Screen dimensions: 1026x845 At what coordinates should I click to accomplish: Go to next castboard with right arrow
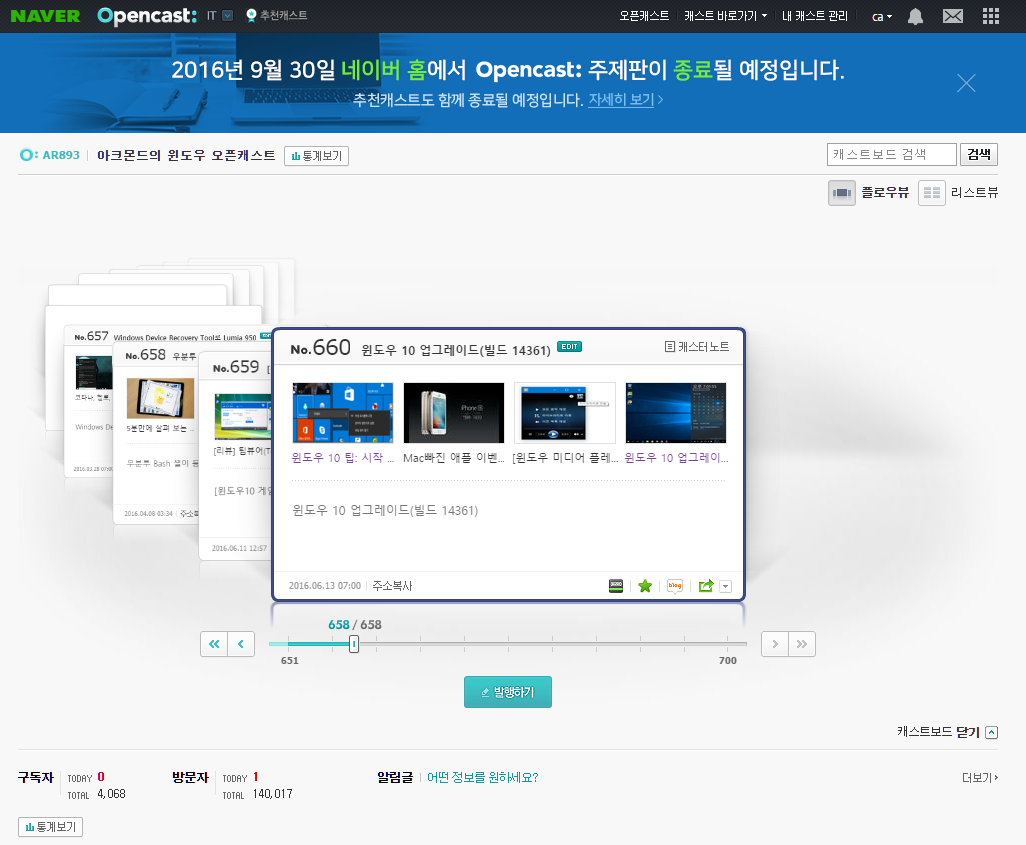[775, 644]
